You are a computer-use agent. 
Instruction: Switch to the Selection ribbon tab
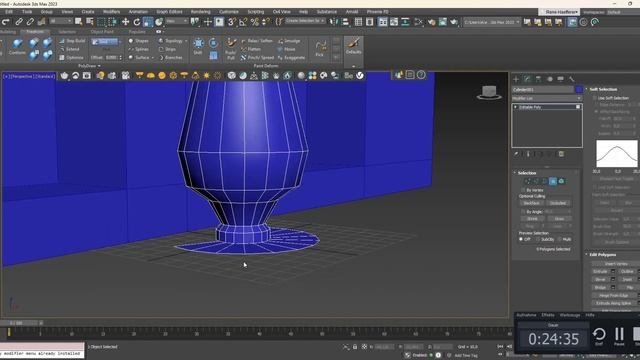point(67,31)
